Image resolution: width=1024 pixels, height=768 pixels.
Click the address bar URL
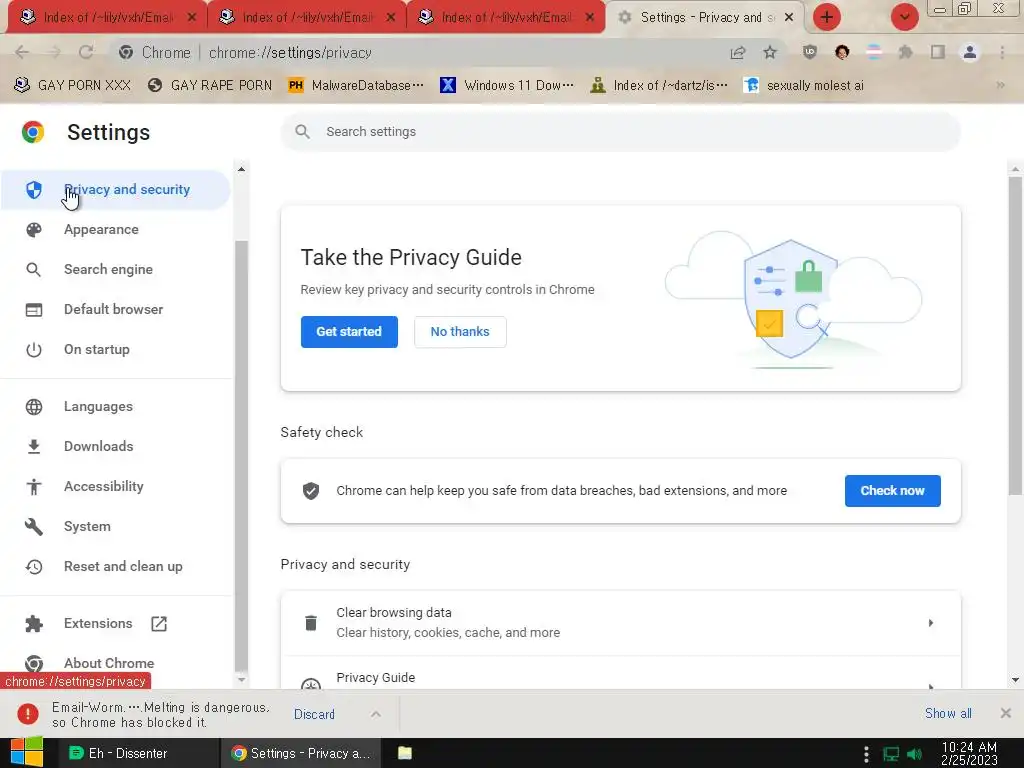[x=290, y=53]
